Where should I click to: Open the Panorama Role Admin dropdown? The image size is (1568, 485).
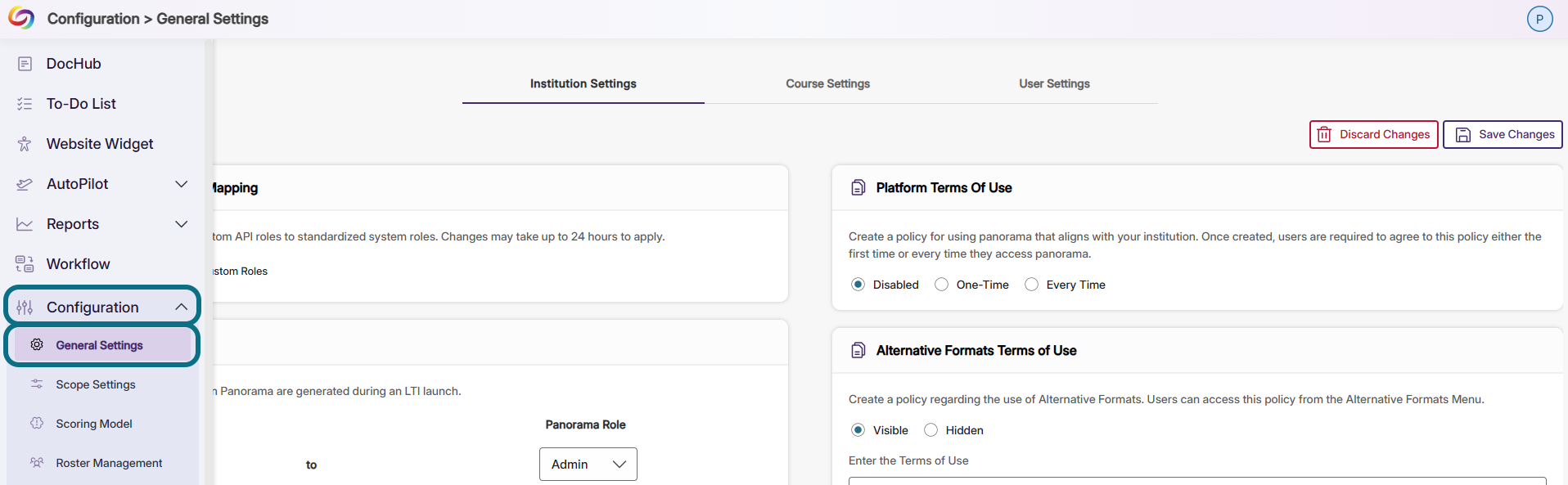point(588,464)
